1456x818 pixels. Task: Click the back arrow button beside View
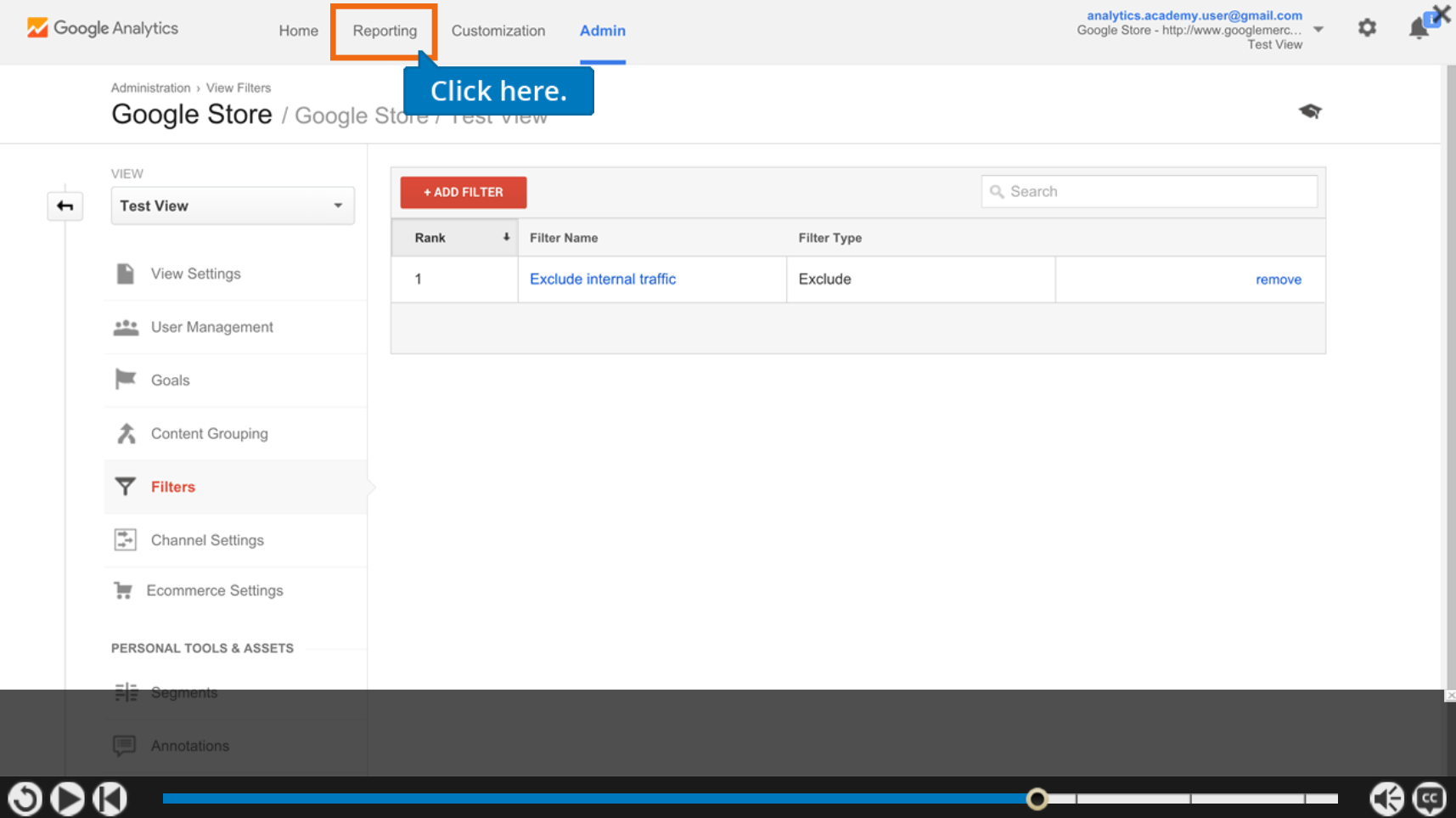(x=65, y=206)
